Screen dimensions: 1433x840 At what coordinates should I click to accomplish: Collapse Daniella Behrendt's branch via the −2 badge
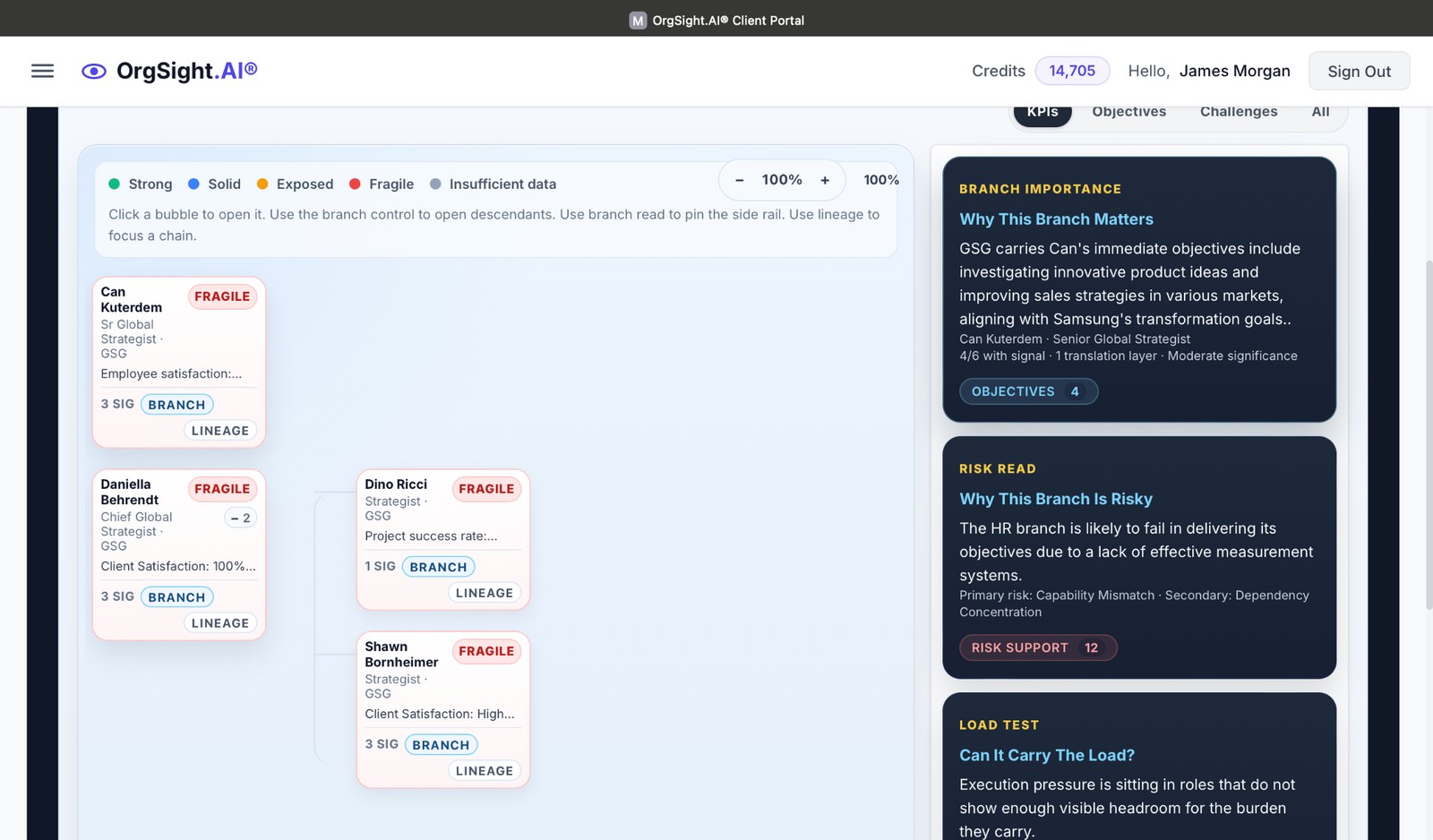[x=238, y=518]
